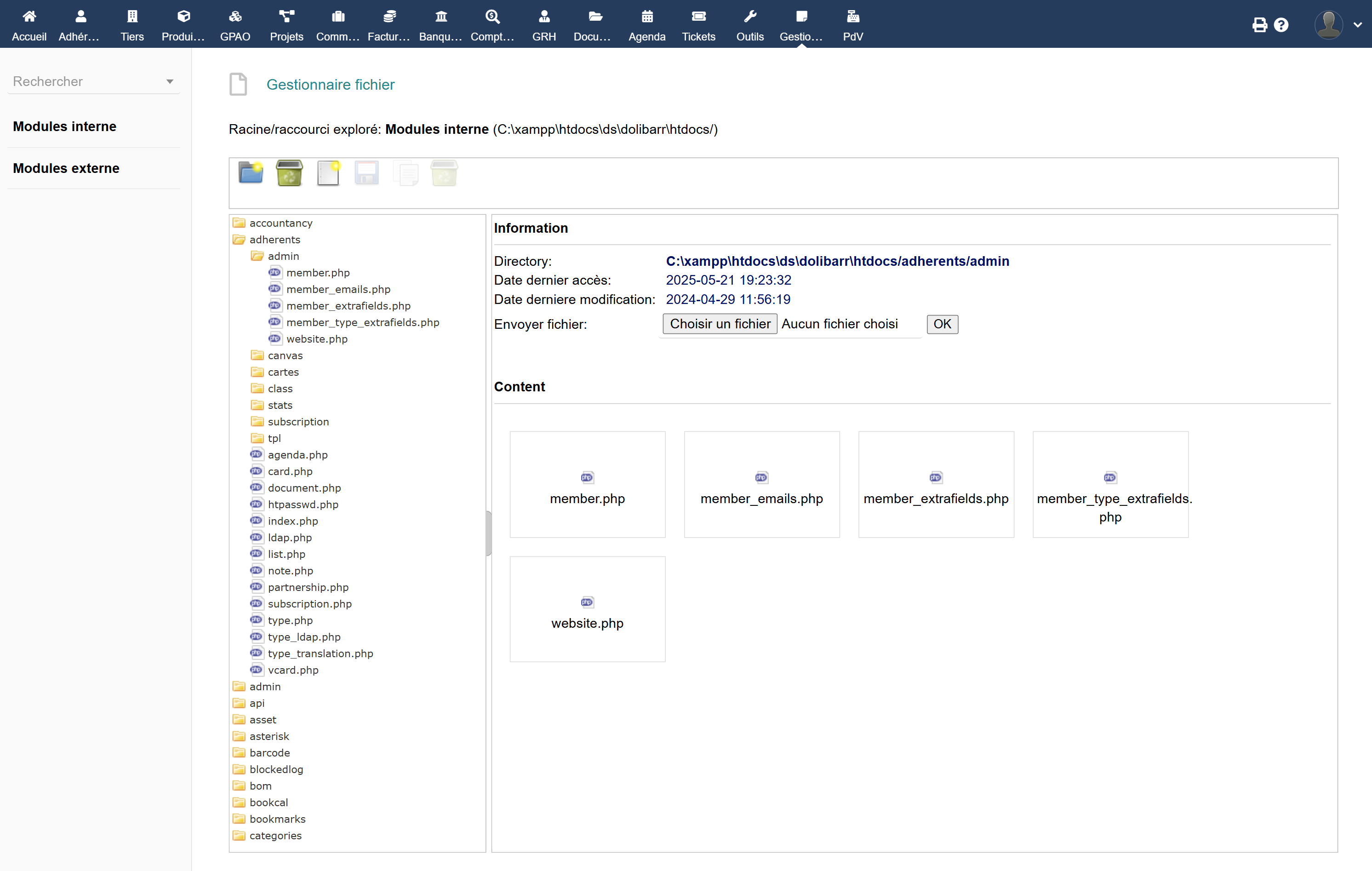This screenshot has width=1372, height=871.
Task: Open the Agenda calendar icon
Action: 646,24
